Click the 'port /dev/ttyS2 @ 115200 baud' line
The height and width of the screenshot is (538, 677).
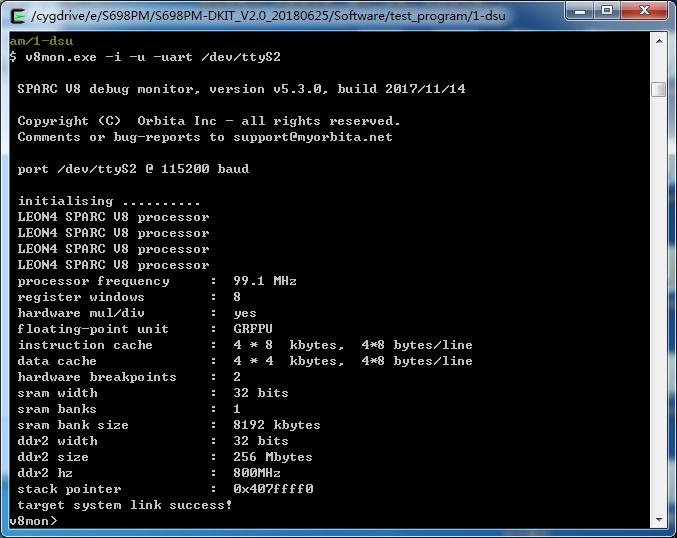pyautogui.click(x=133, y=169)
